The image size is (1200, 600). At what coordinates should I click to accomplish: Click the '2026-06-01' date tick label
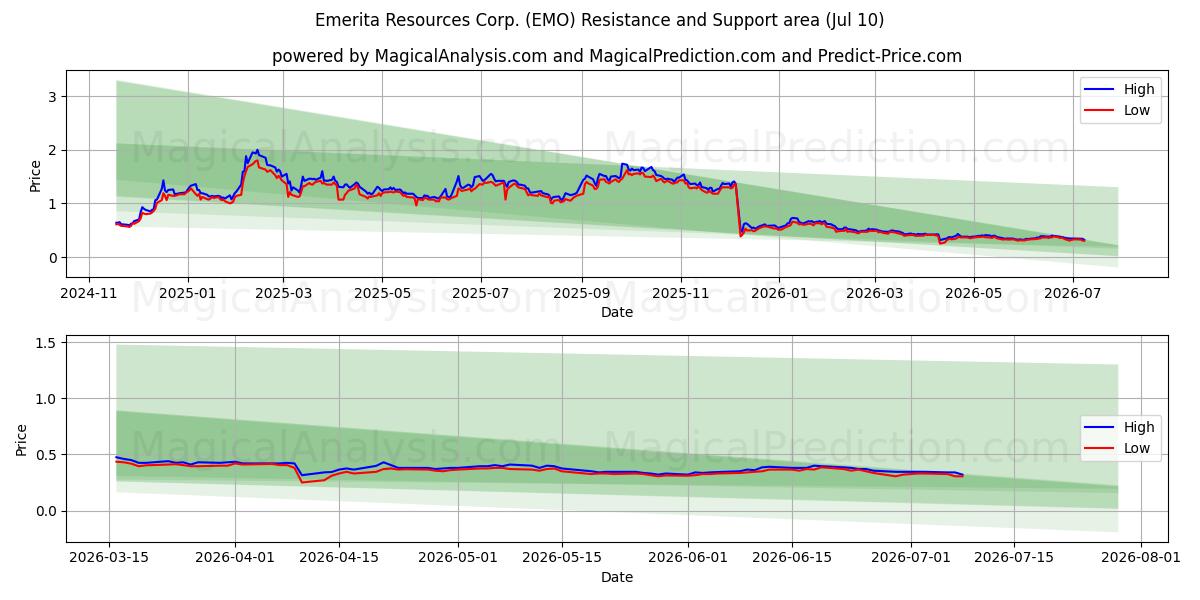688,557
